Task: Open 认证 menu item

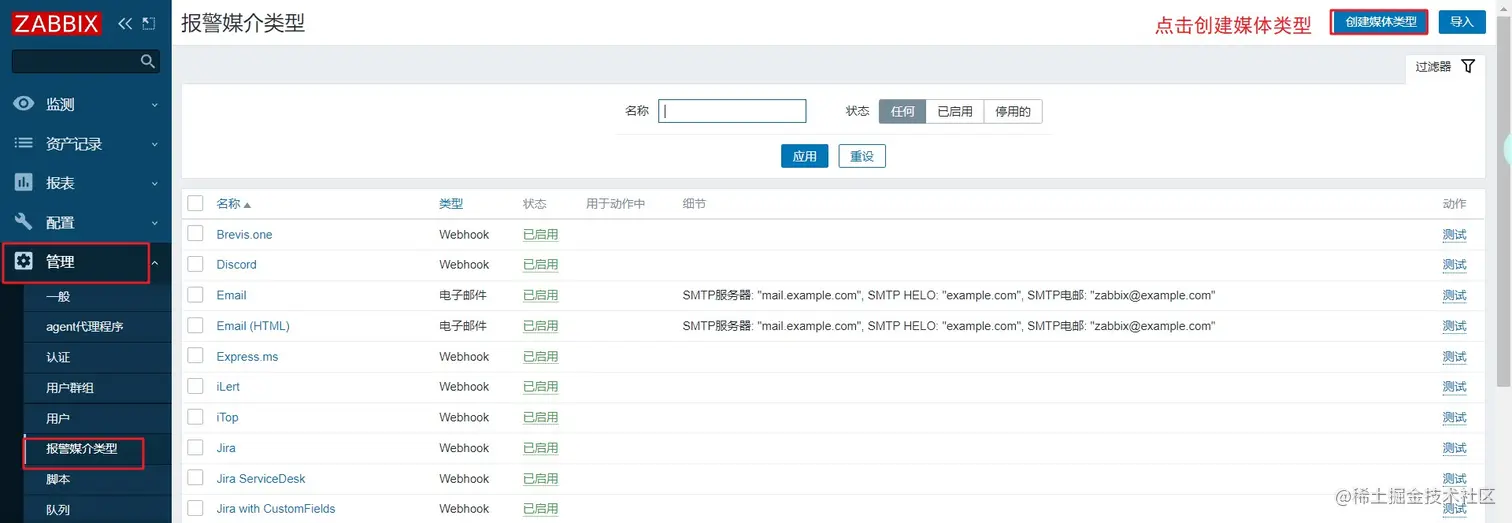Action: (58, 357)
